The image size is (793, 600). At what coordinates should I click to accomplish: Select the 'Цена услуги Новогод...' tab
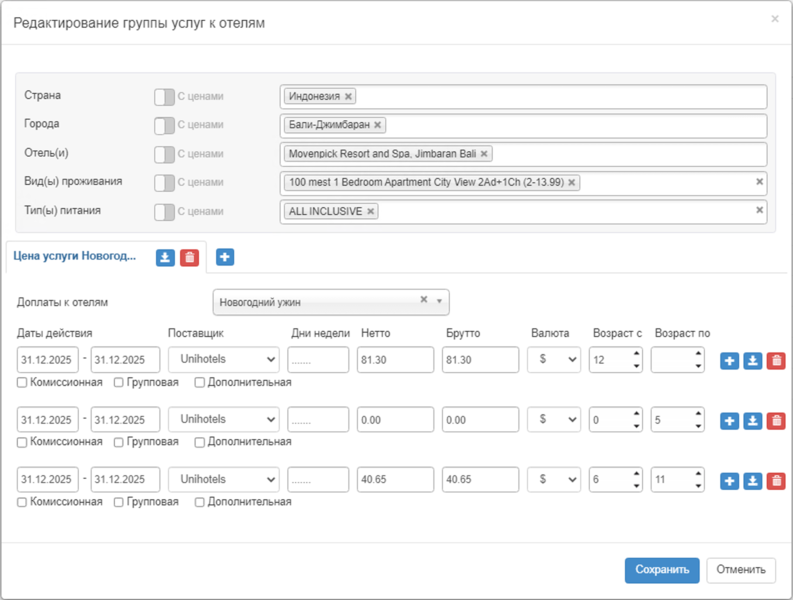click(x=75, y=256)
